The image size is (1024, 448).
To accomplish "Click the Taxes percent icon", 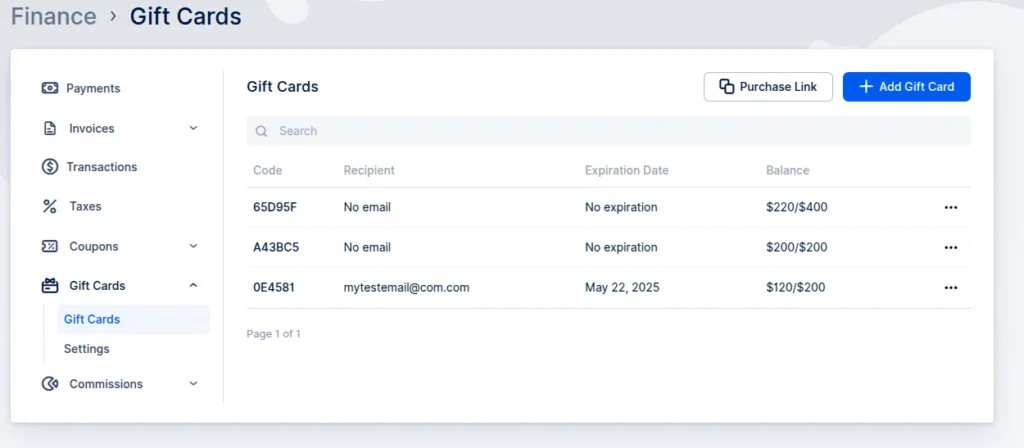I will pos(50,207).
